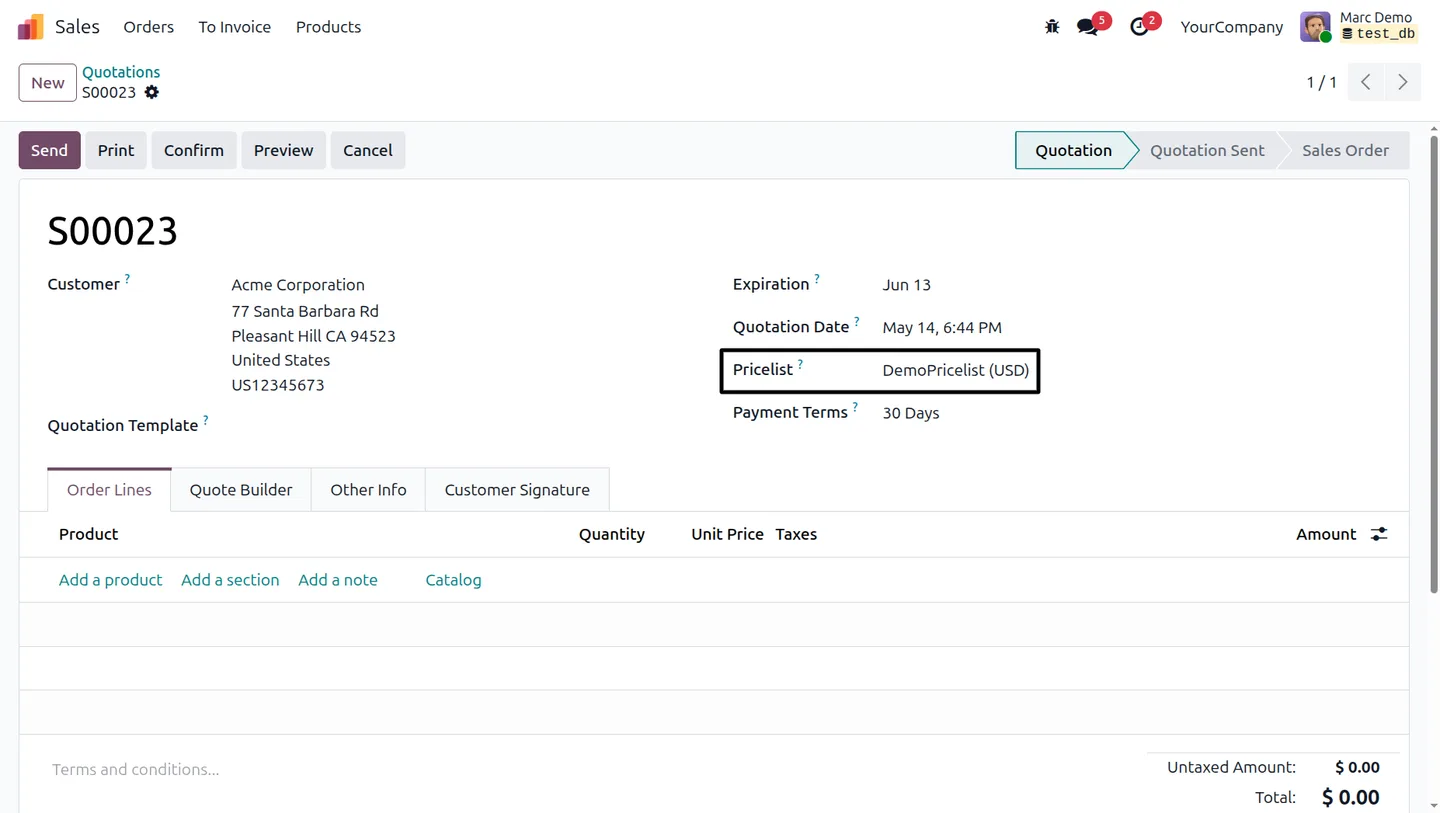Image resolution: width=1440 pixels, height=813 pixels.
Task: Click the Quantity column header
Action: coord(612,534)
